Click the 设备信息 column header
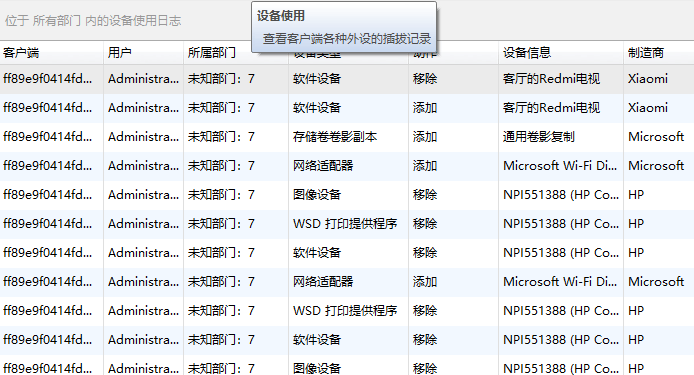The image size is (694, 375). coord(561,53)
